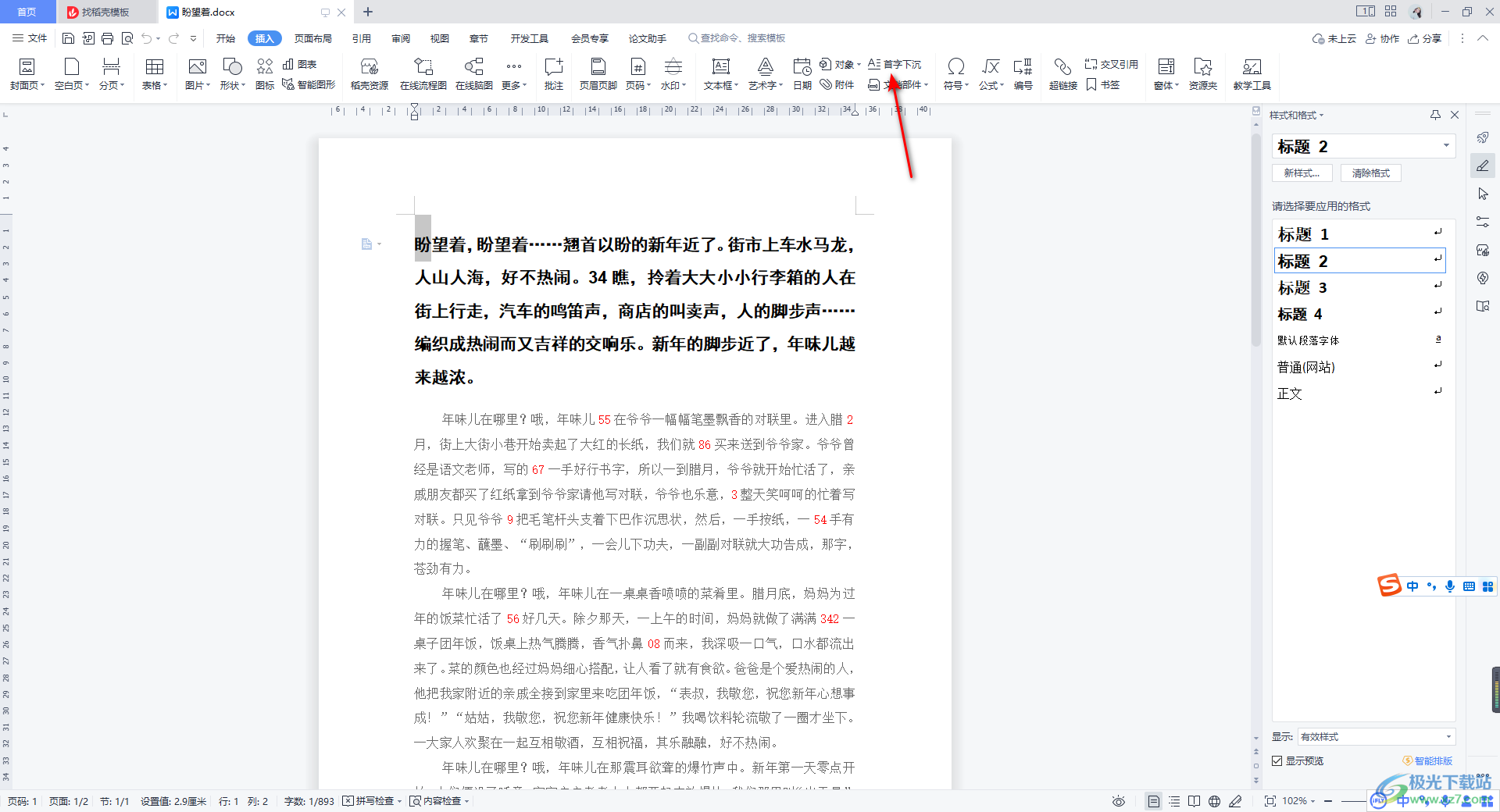The image size is (1500, 812).
Task: Insert a smart graphic
Action: coord(309,84)
